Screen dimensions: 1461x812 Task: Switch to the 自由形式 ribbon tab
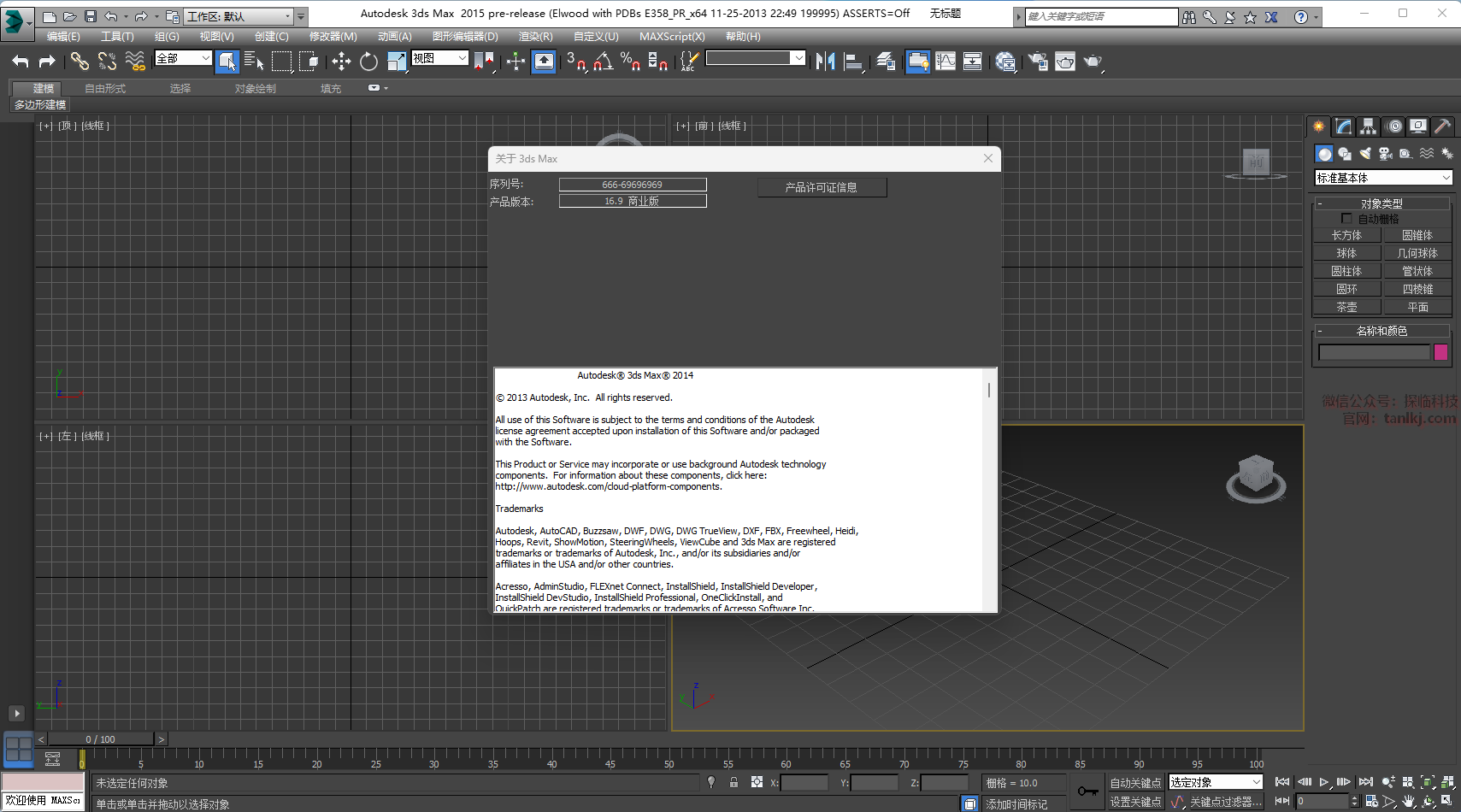[105, 89]
